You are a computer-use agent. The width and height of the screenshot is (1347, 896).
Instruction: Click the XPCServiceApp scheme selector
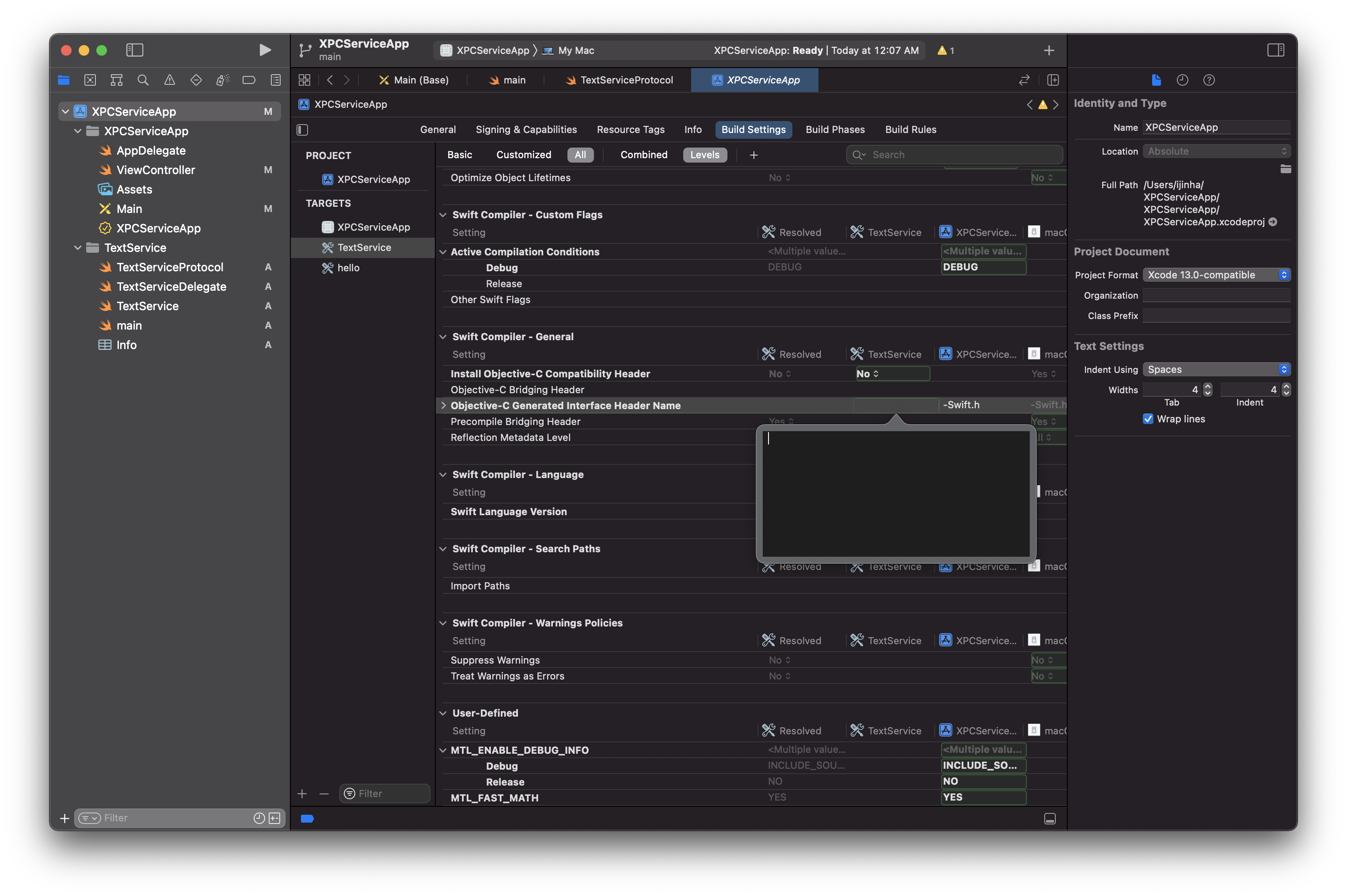[x=485, y=50]
